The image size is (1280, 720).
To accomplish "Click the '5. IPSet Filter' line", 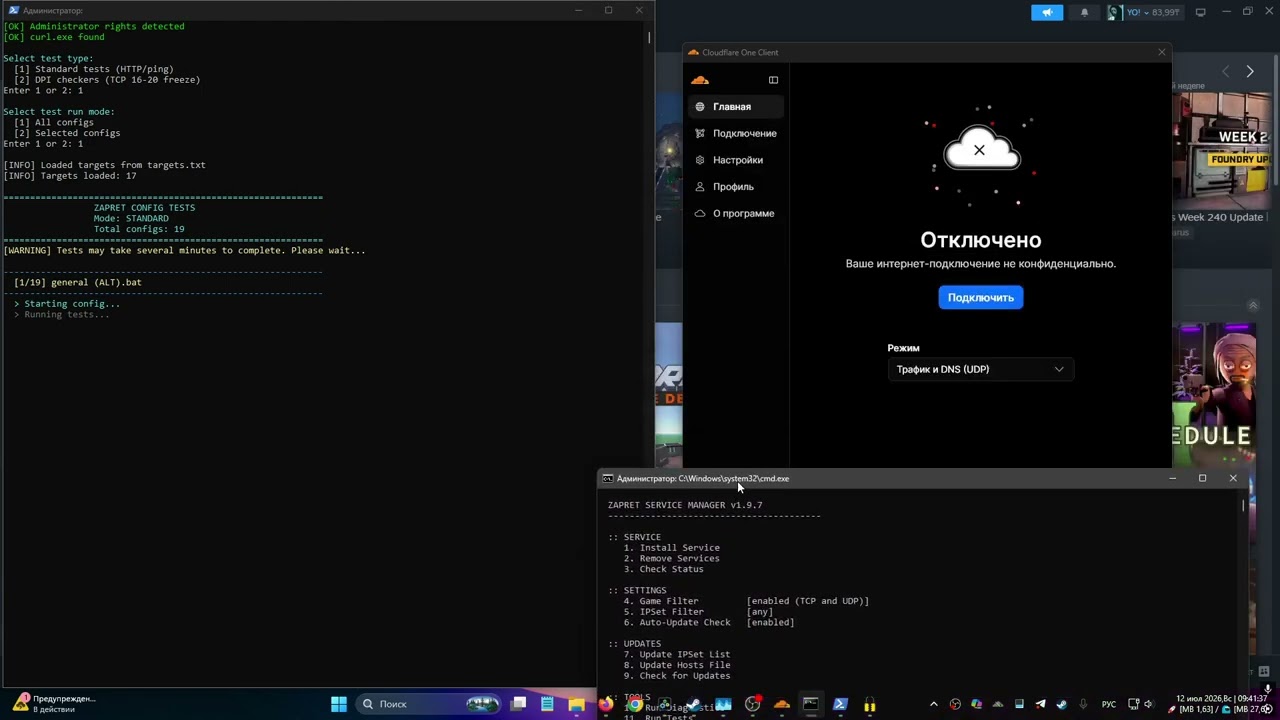I will click(x=698, y=612).
